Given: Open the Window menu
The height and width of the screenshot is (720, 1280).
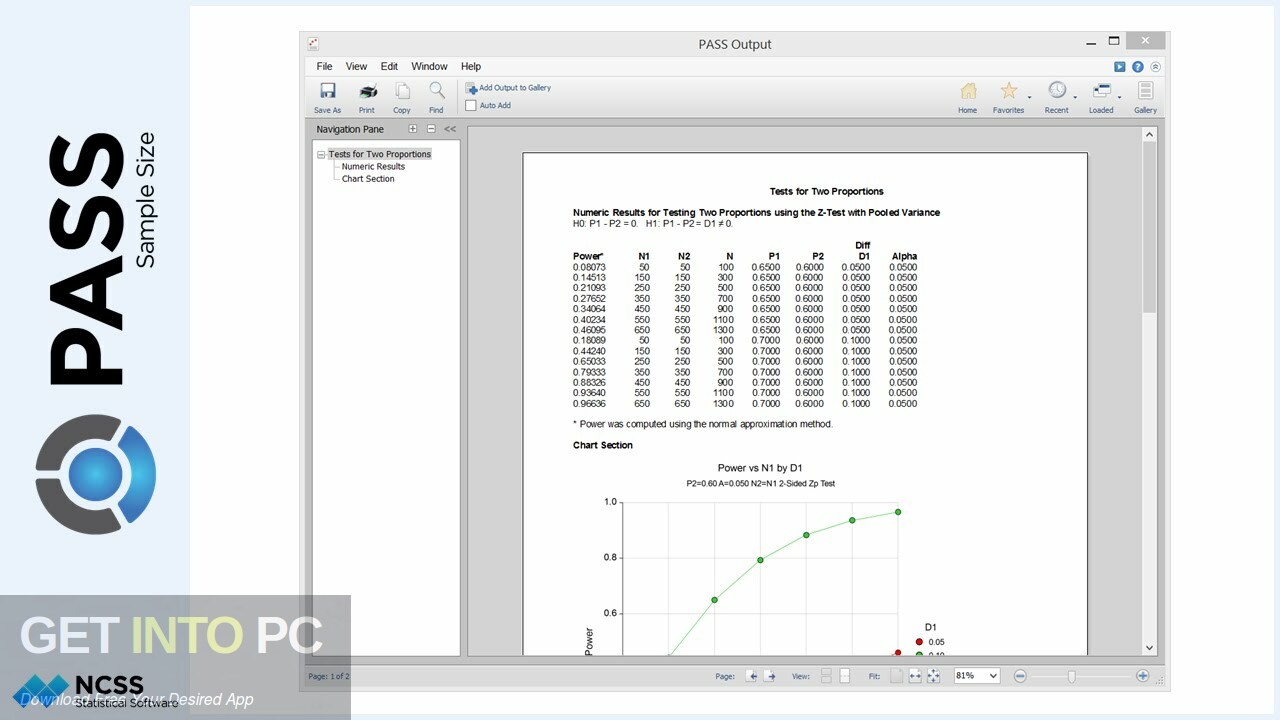Looking at the screenshot, I should click(x=430, y=66).
